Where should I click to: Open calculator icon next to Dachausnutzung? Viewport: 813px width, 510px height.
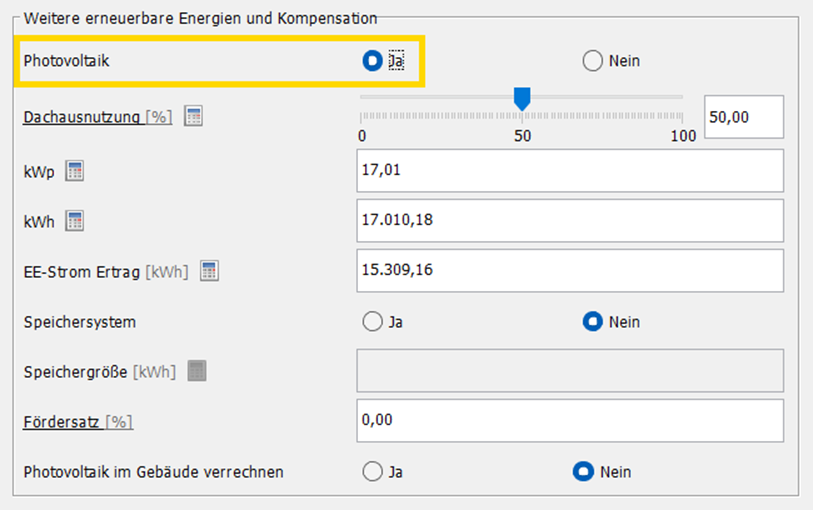coord(194,116)
